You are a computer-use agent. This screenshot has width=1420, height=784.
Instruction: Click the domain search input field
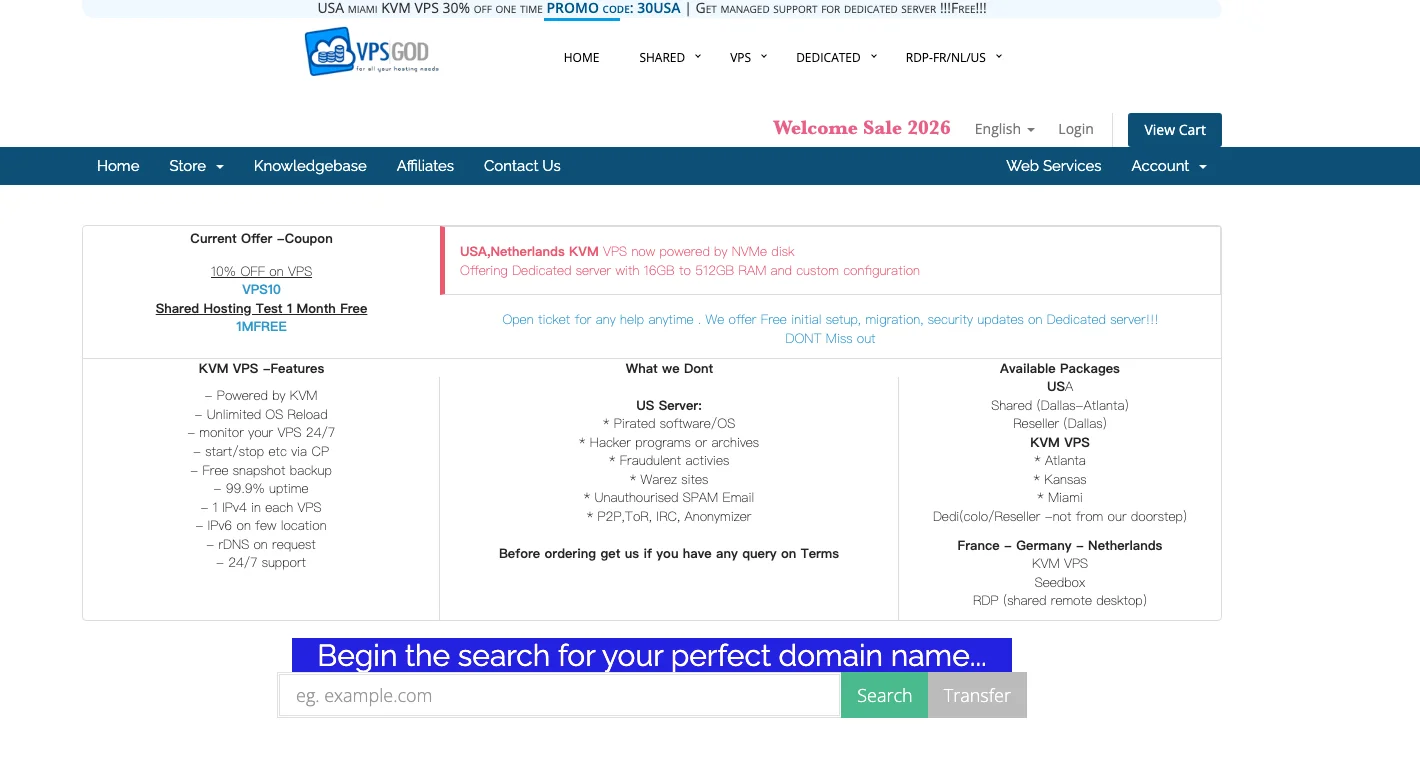click(559, 695)
